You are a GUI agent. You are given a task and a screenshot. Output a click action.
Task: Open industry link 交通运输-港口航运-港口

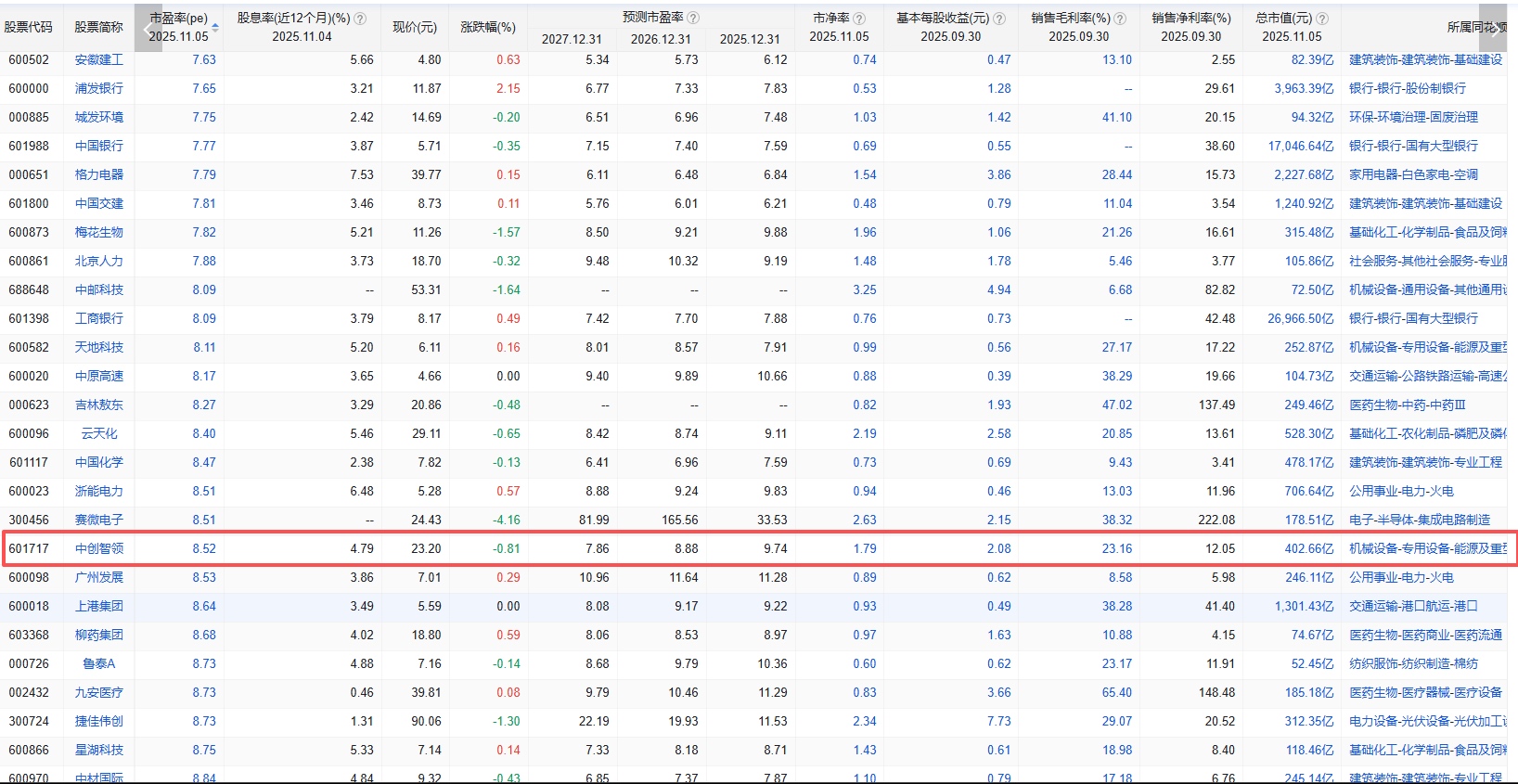tap(1413, 606)
